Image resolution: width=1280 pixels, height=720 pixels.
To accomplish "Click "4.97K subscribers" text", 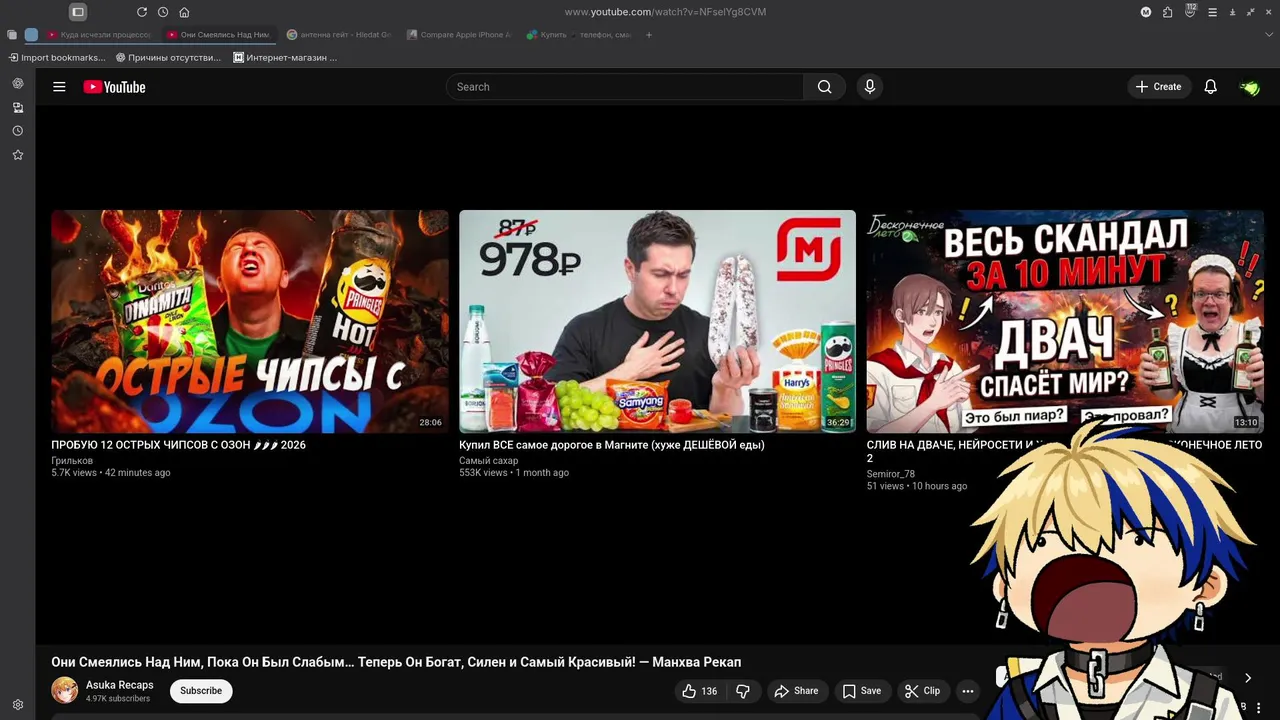I will click(118, 699).
